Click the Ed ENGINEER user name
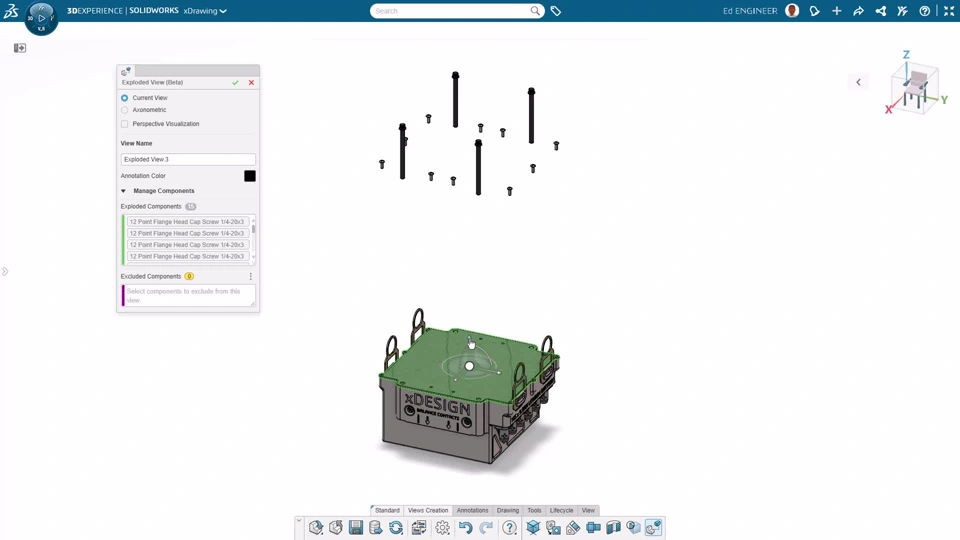960x540 pixels. click(x=750, y=11)
